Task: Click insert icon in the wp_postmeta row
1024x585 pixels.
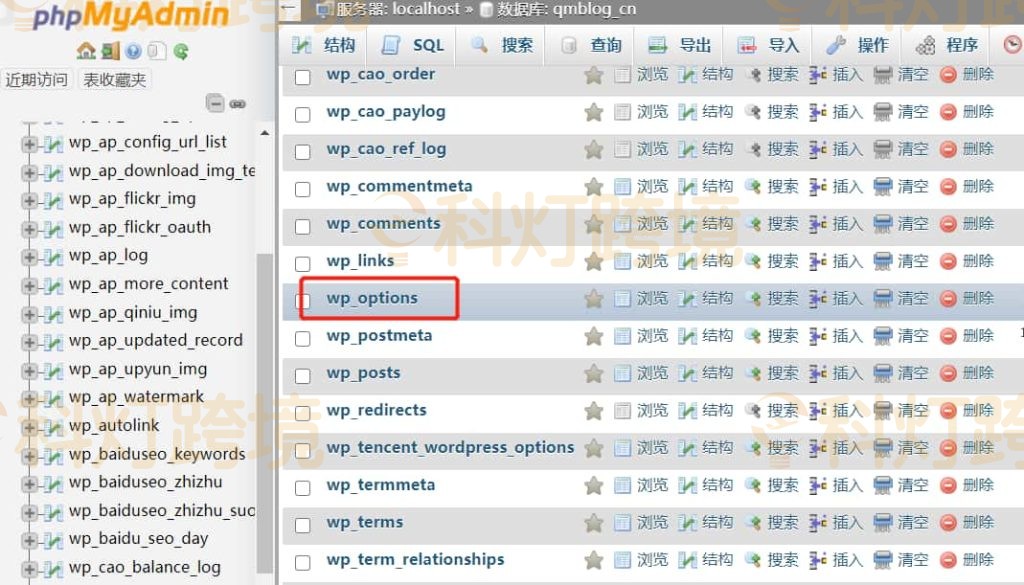Action: (817, 336)
